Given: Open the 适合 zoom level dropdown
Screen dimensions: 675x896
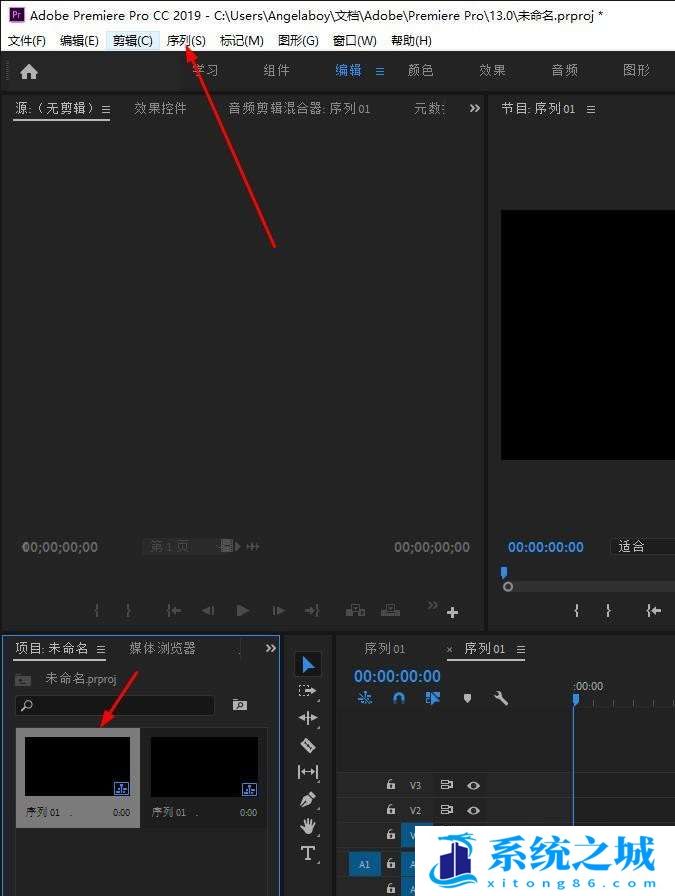Looking at the screenshot, I should (x=640, y=547).
